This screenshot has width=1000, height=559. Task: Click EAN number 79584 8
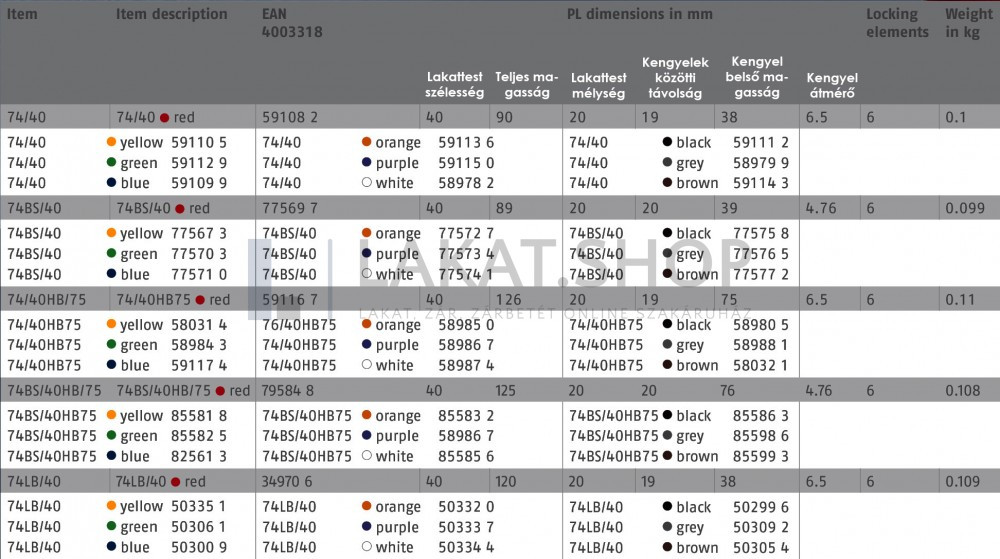coord(288,391)
